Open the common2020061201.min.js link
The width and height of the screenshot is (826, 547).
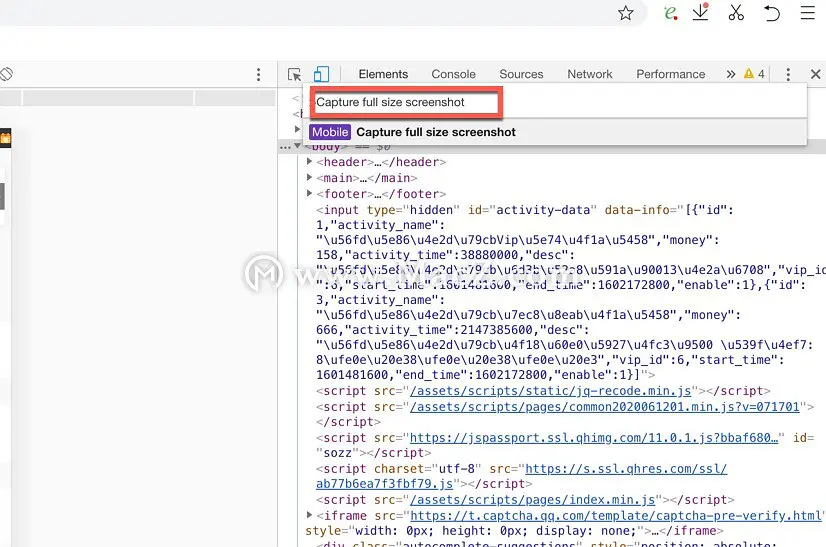(605, 407)
